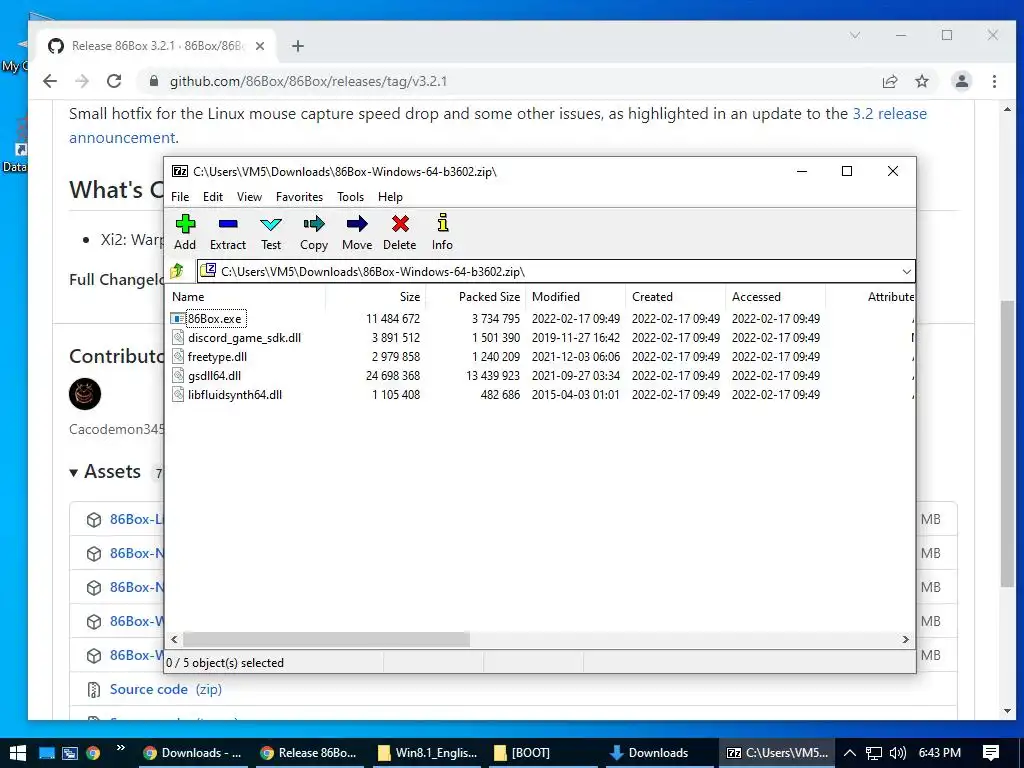1024x768 pixels.
Task: Go up one folder level in 7-Zip
Action: click(177, 271)
